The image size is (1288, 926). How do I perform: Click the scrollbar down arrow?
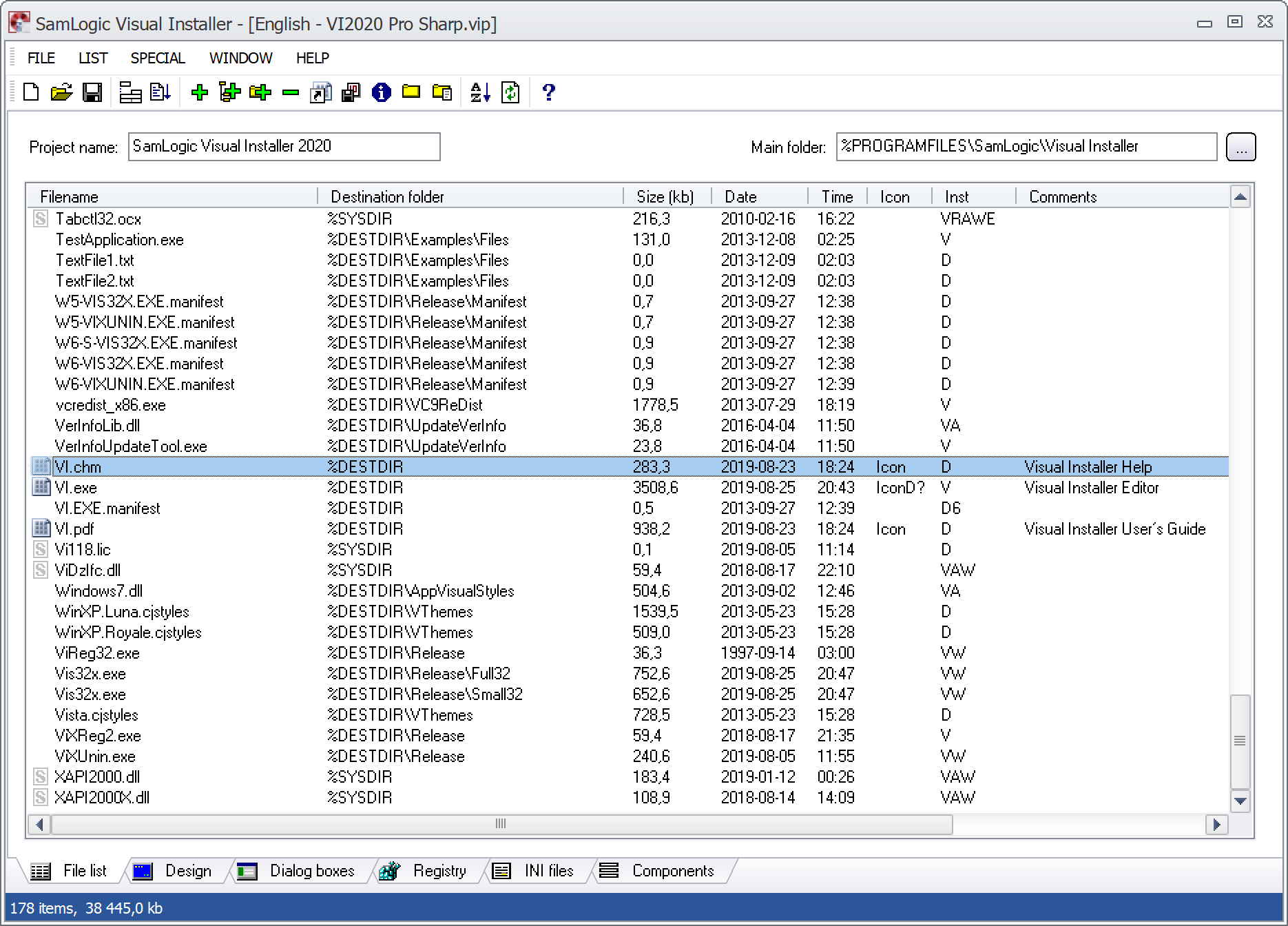click(1242, 803)
